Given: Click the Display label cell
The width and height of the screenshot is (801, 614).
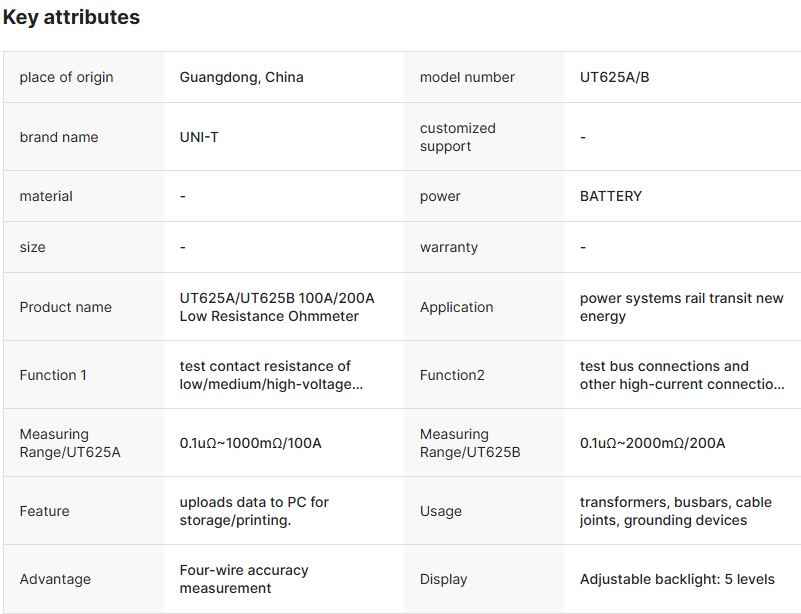Looking at the screenshot, I should [443, 579].
